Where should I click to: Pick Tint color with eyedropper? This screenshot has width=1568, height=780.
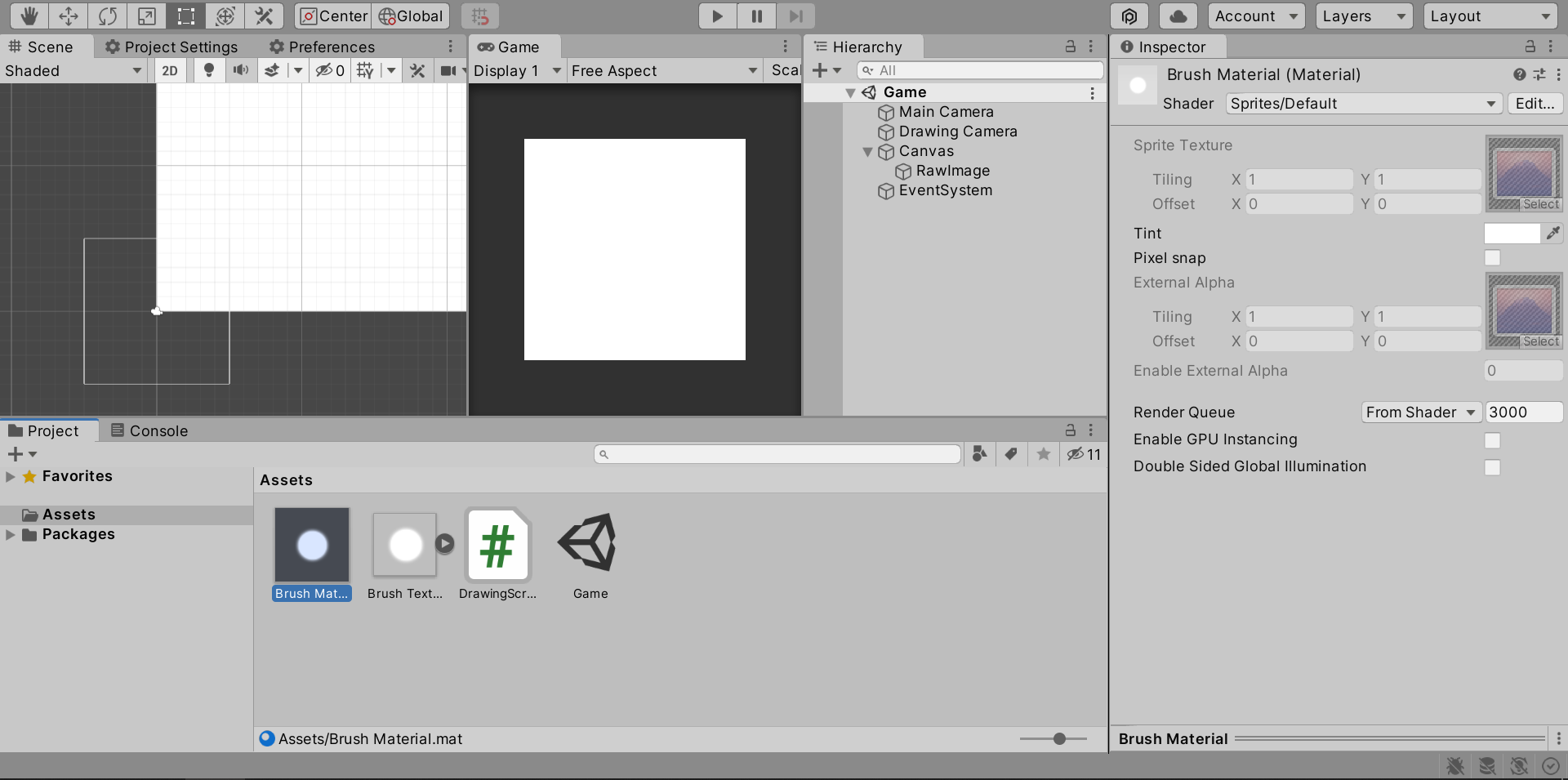pyautogui.click(x=1552, y=234)
